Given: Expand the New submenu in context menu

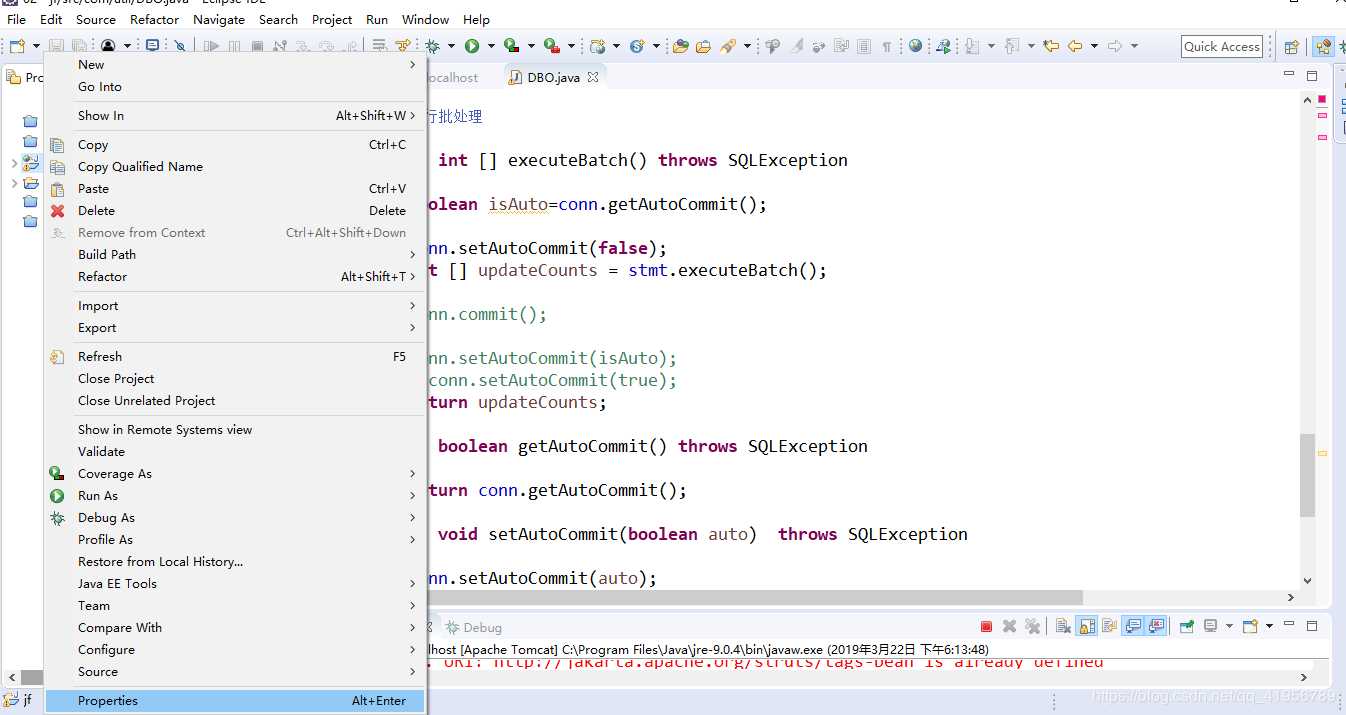Looking at the screenshot, I should (235, 64).
